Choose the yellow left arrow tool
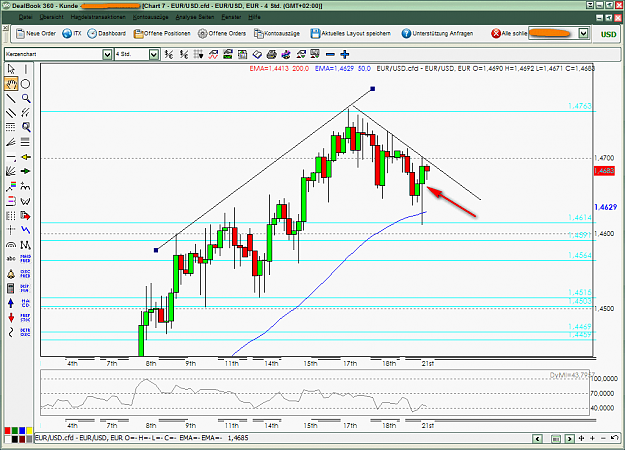625x450 pixels. [x=26, y=157]
